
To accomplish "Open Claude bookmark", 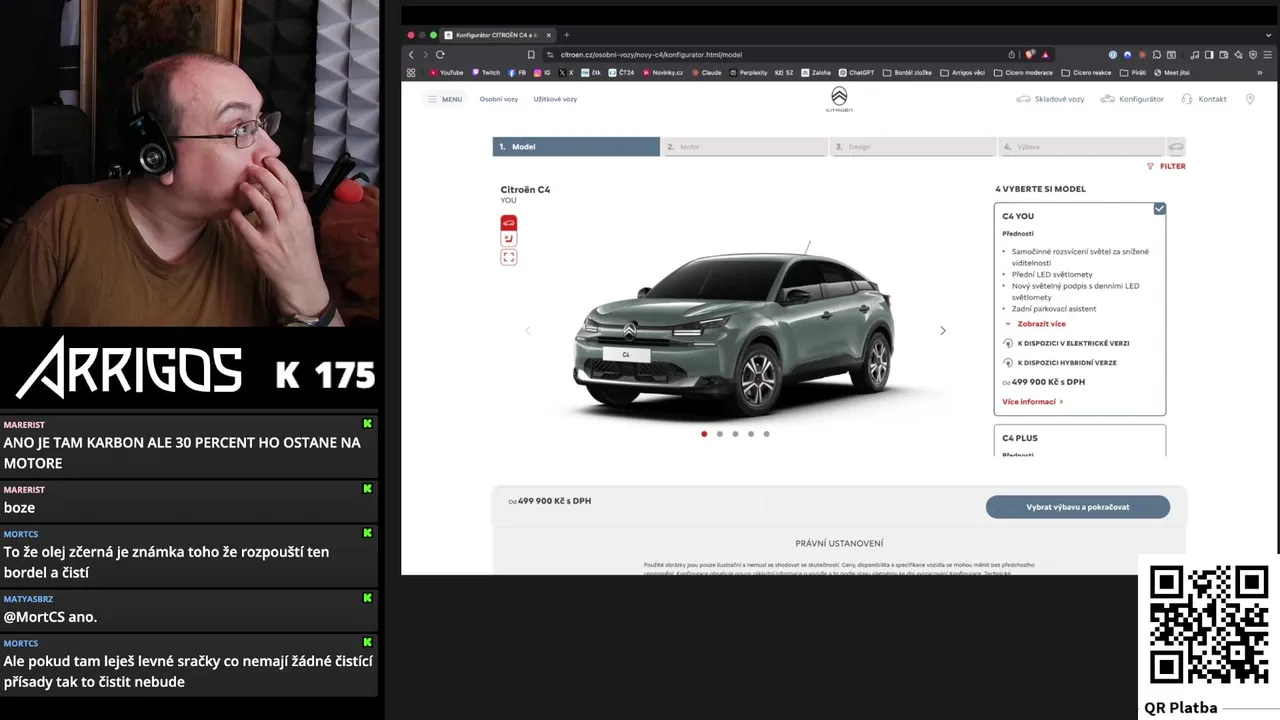I will click(x=706, y=72).
